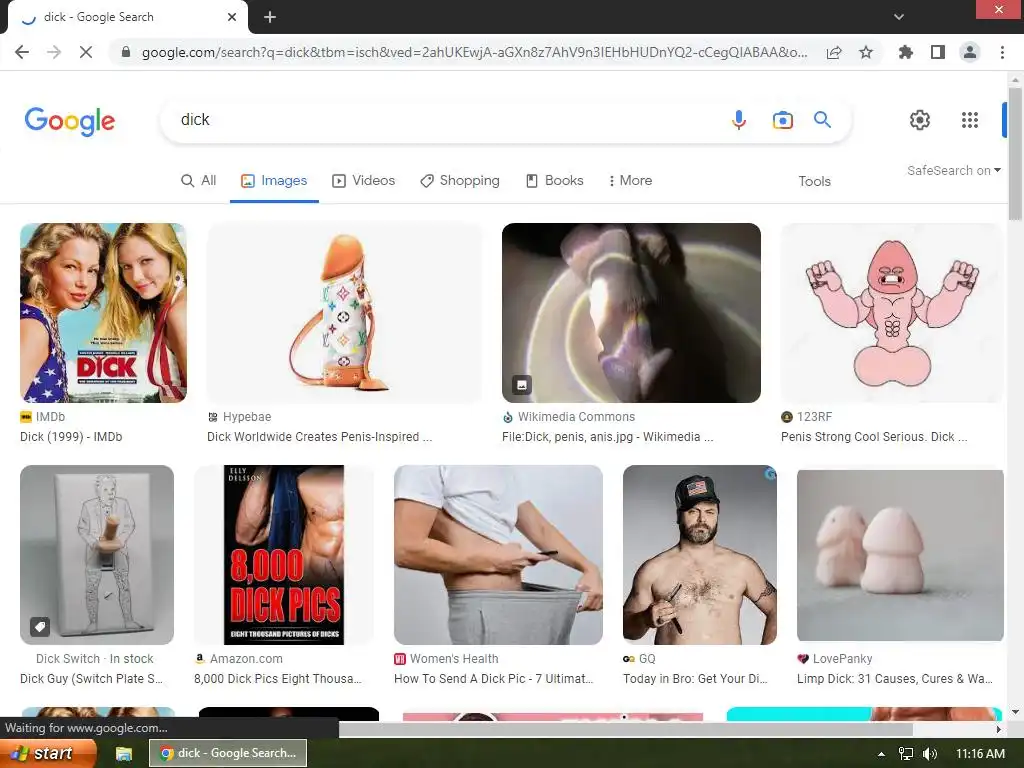Image resolution: width=1024 pixels, height=768 pixels.
Task: Open the Chrome side panel
Action: pos(938,52)
